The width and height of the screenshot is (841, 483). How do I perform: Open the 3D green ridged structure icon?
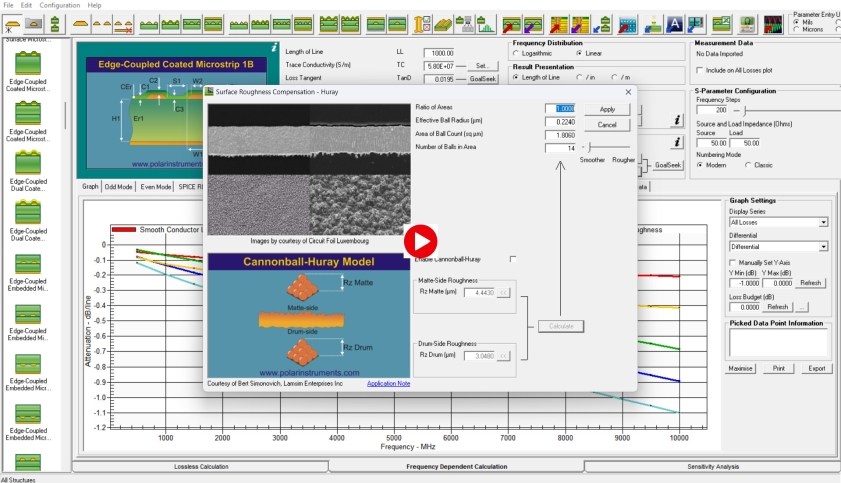tap(443, 25)
